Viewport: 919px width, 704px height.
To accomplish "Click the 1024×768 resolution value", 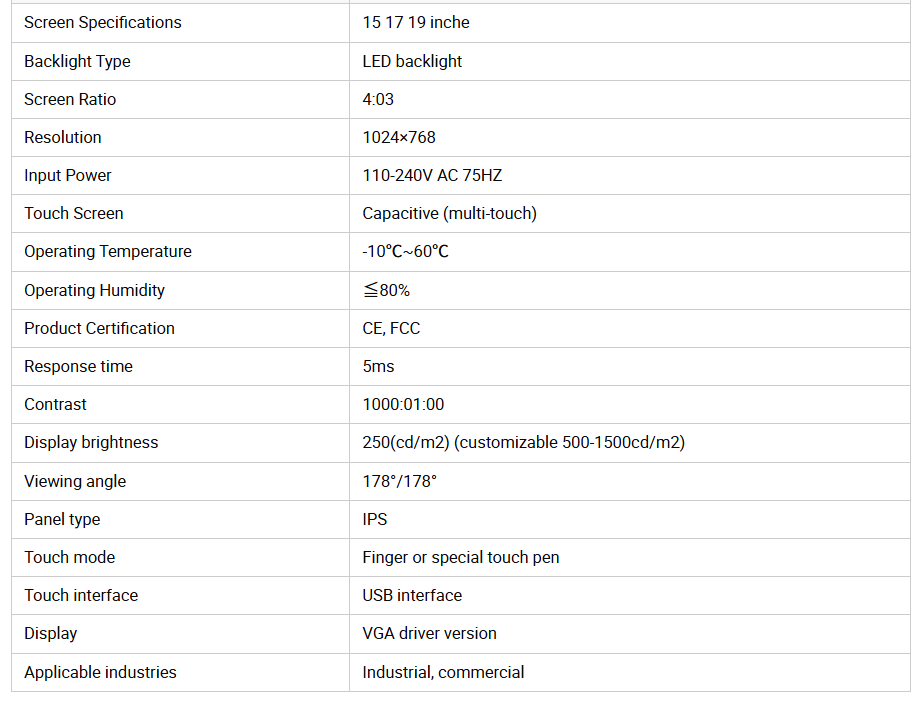I will (399, 137).
